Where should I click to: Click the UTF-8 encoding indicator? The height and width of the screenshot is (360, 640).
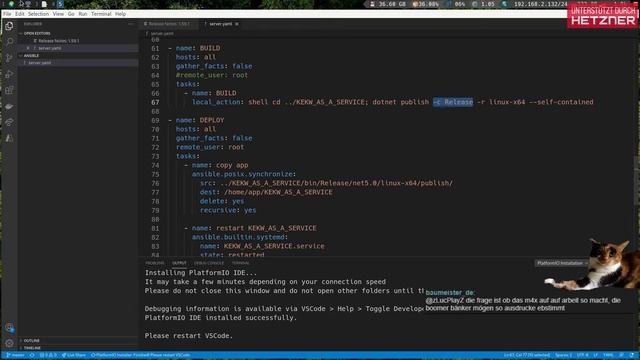(x=582, y=356)
